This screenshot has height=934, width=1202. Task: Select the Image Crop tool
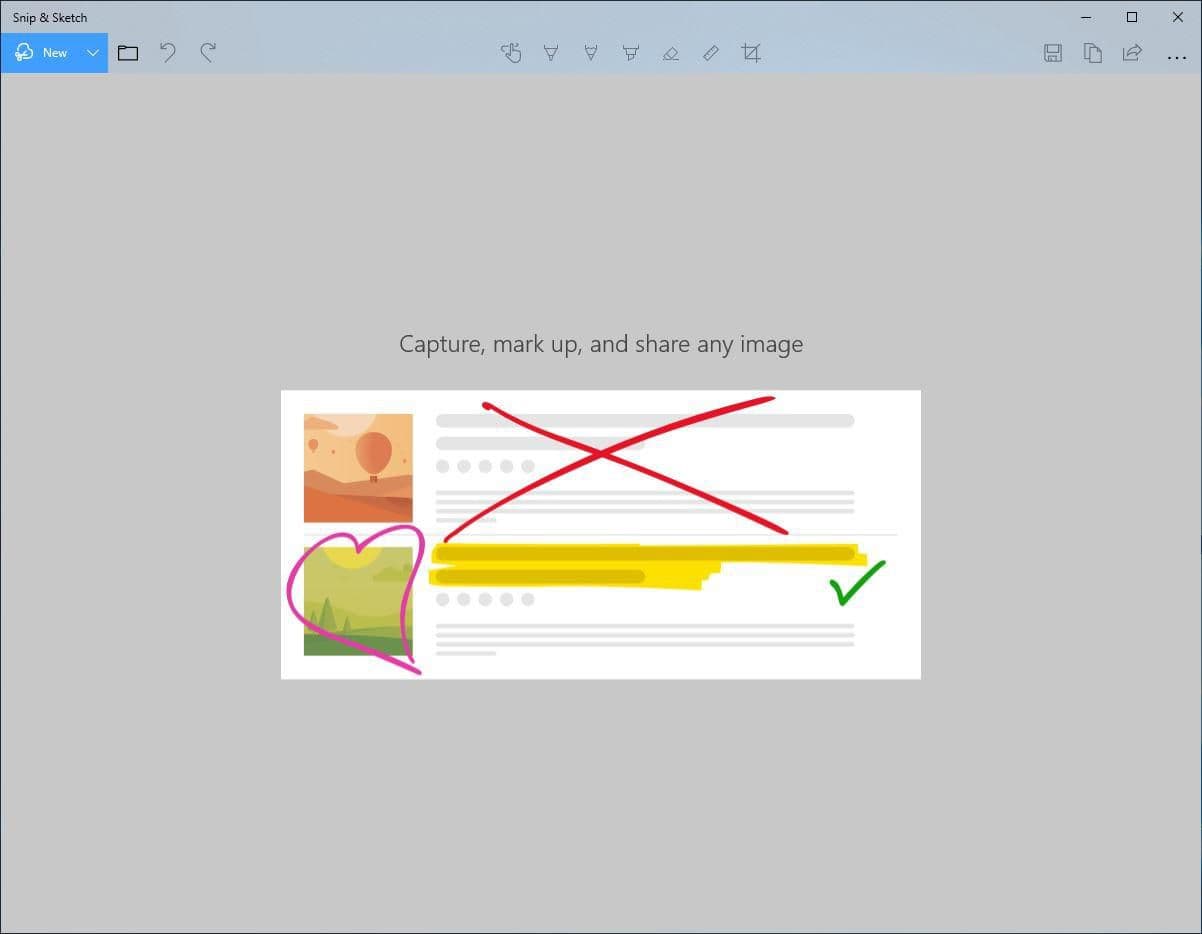coord(751,53)
